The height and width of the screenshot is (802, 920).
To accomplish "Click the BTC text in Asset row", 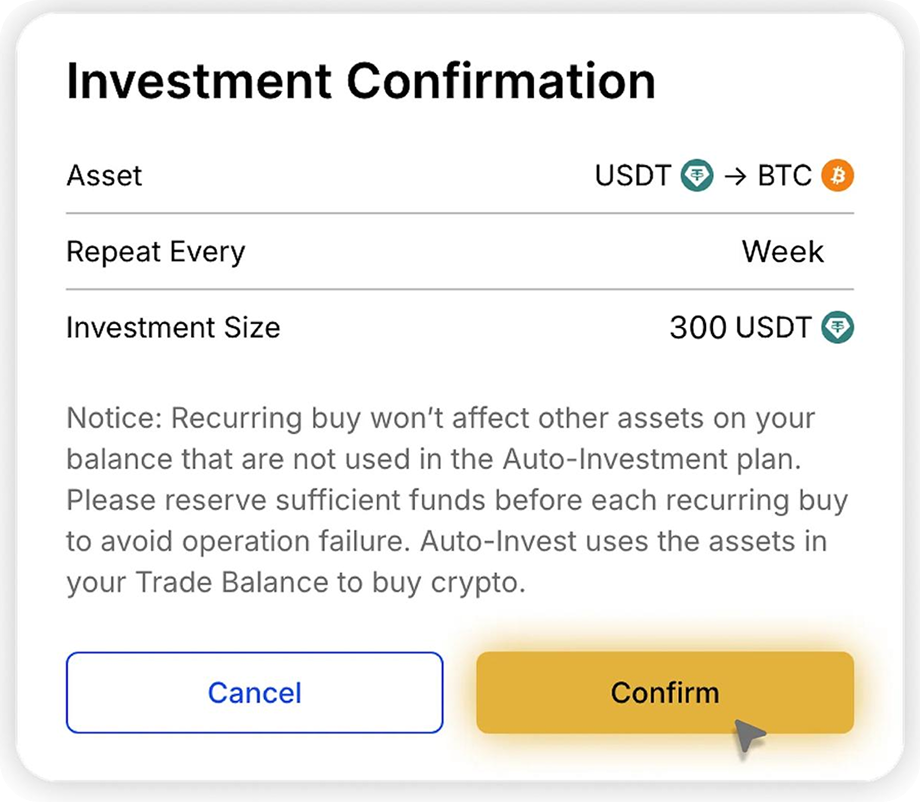I will point(785,176).
